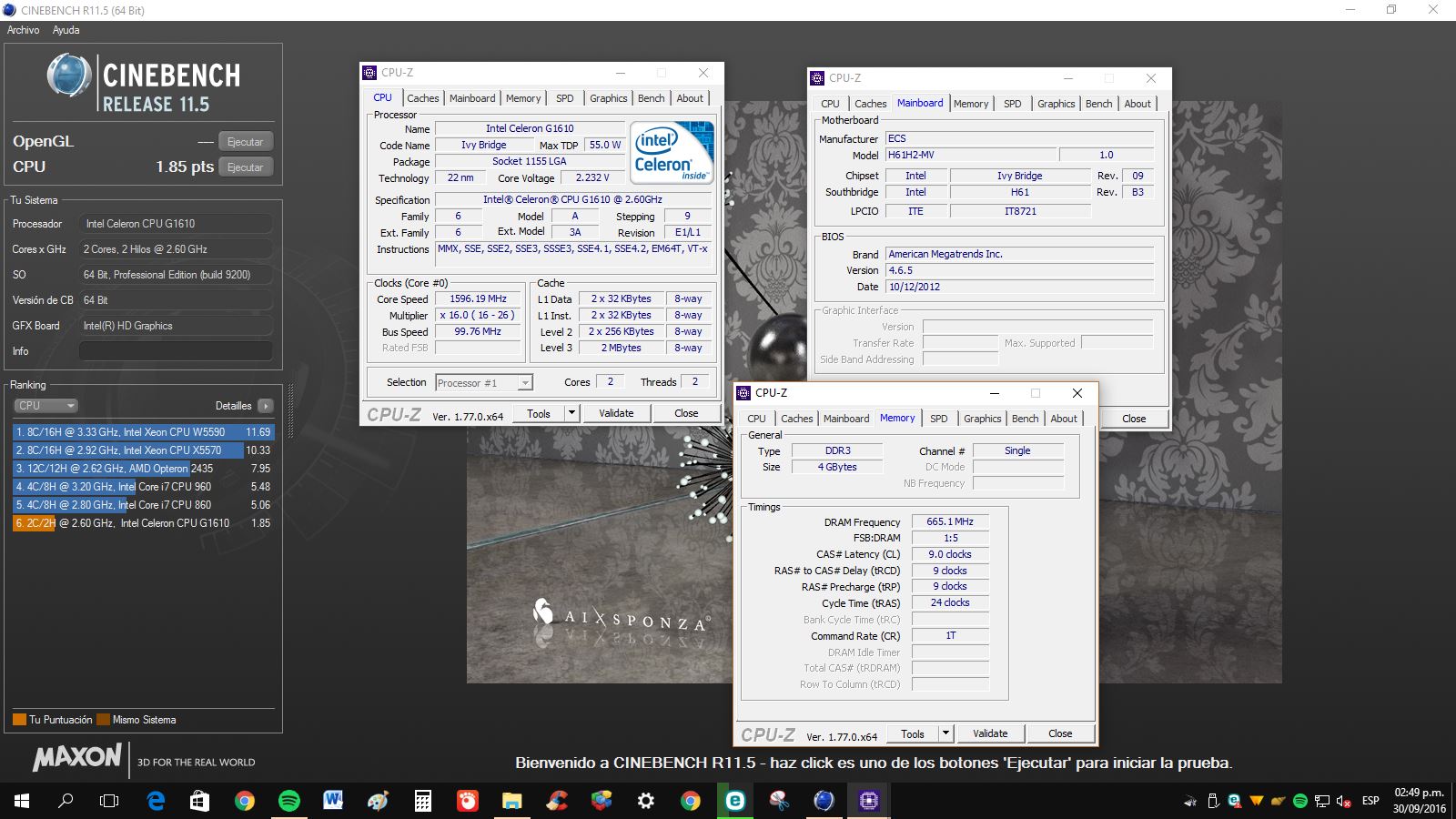This screenshot has height=819, width=1456.
Task: Switch to Mainboard tab in CPU-Z CPU window
Action: pyautogui.click(x=472, y=98)
